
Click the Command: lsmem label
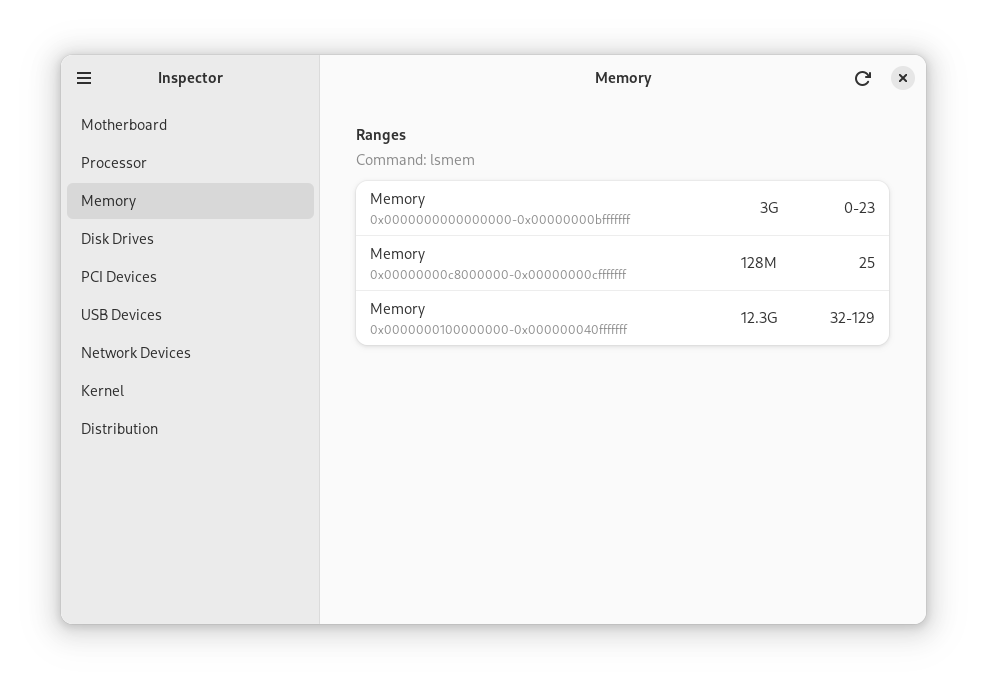tap(415, 160)
